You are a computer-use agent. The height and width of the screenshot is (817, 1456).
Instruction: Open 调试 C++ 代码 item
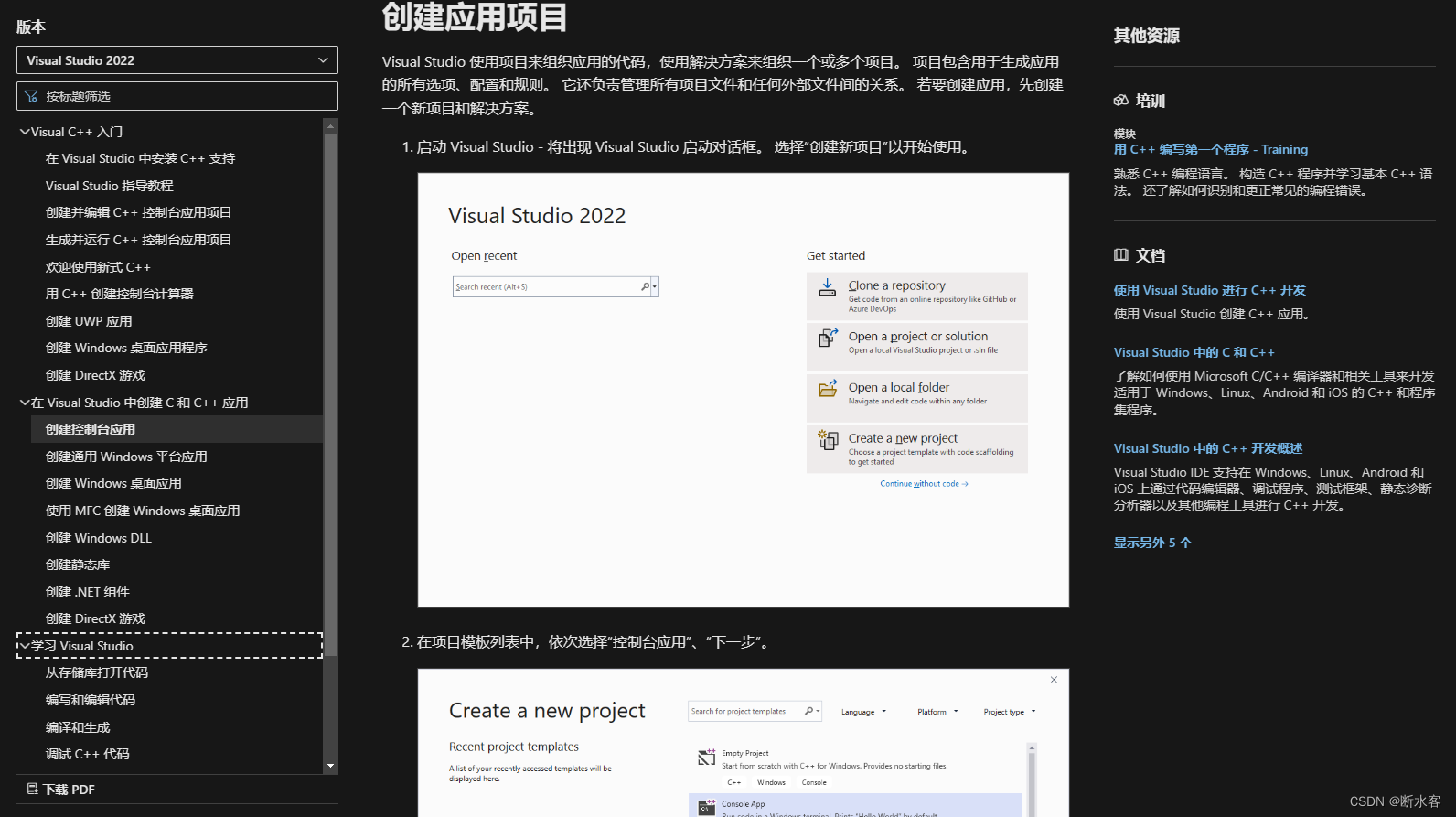(88, 754)
